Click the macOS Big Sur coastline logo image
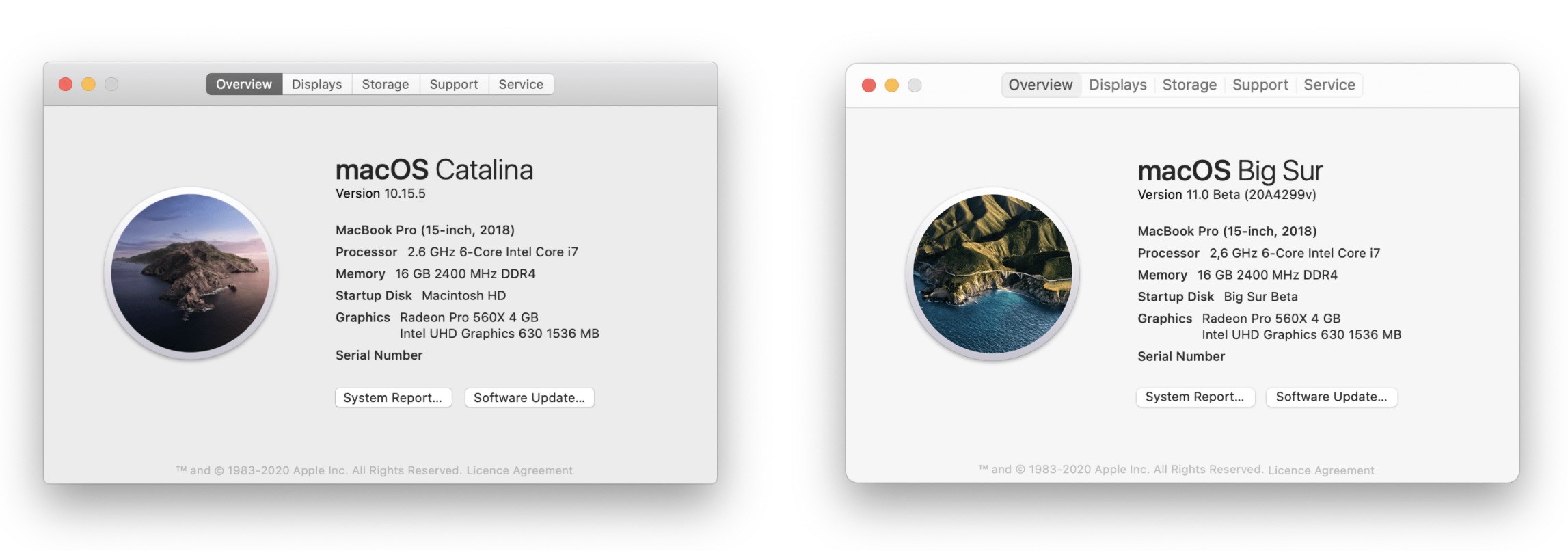 pyautogui.click(x=992, y=274)
